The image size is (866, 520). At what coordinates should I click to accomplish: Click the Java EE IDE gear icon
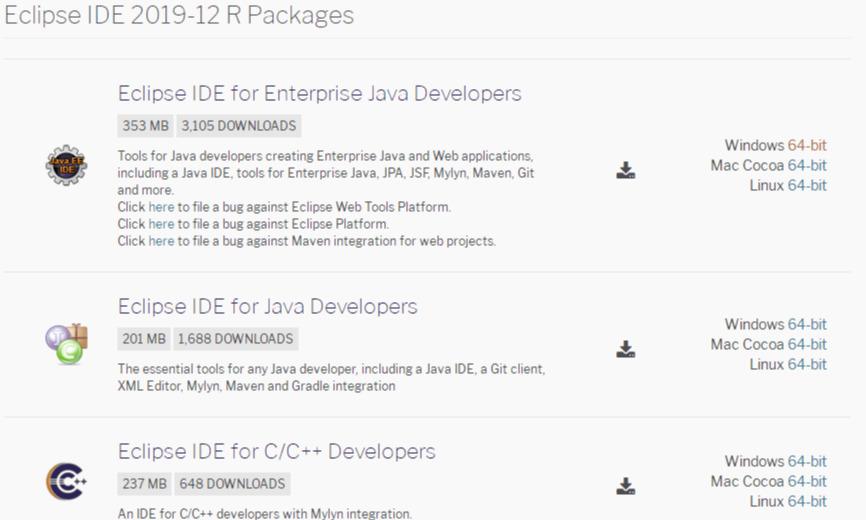click(x=66, y=165)
